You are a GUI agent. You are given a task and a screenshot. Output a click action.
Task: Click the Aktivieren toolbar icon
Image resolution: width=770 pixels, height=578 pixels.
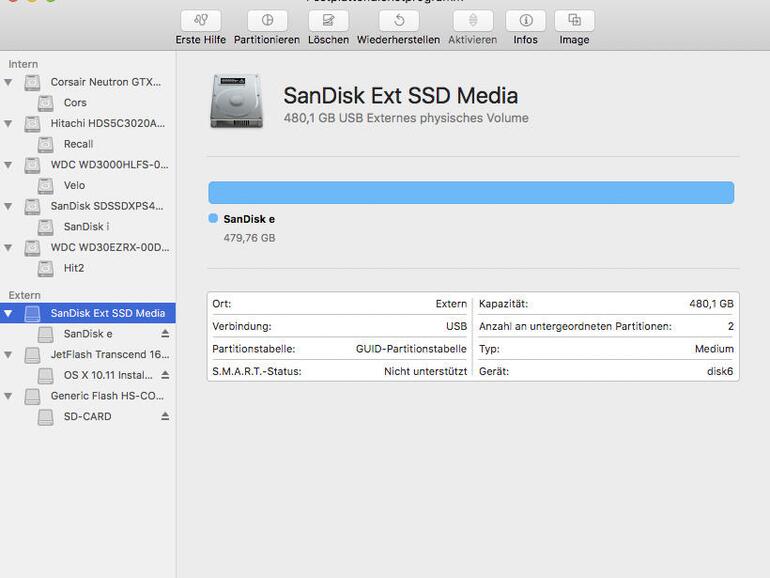(472, 21)
